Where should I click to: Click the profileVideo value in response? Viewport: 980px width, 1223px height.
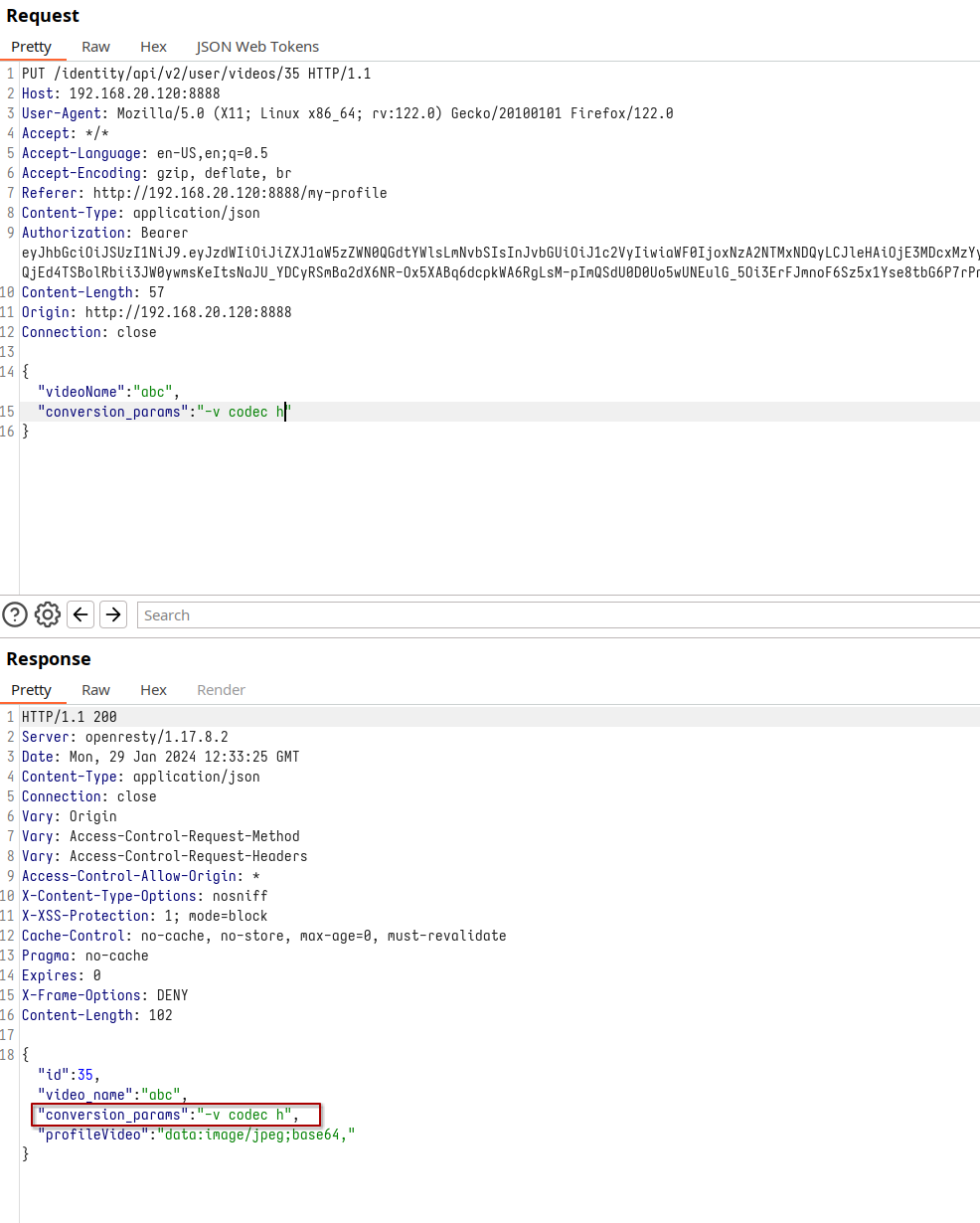pyautogui.click(x=253, y=1135)
